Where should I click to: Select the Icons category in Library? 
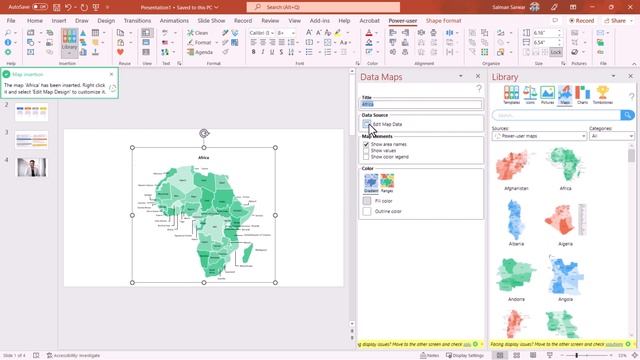tap(530, 95)
